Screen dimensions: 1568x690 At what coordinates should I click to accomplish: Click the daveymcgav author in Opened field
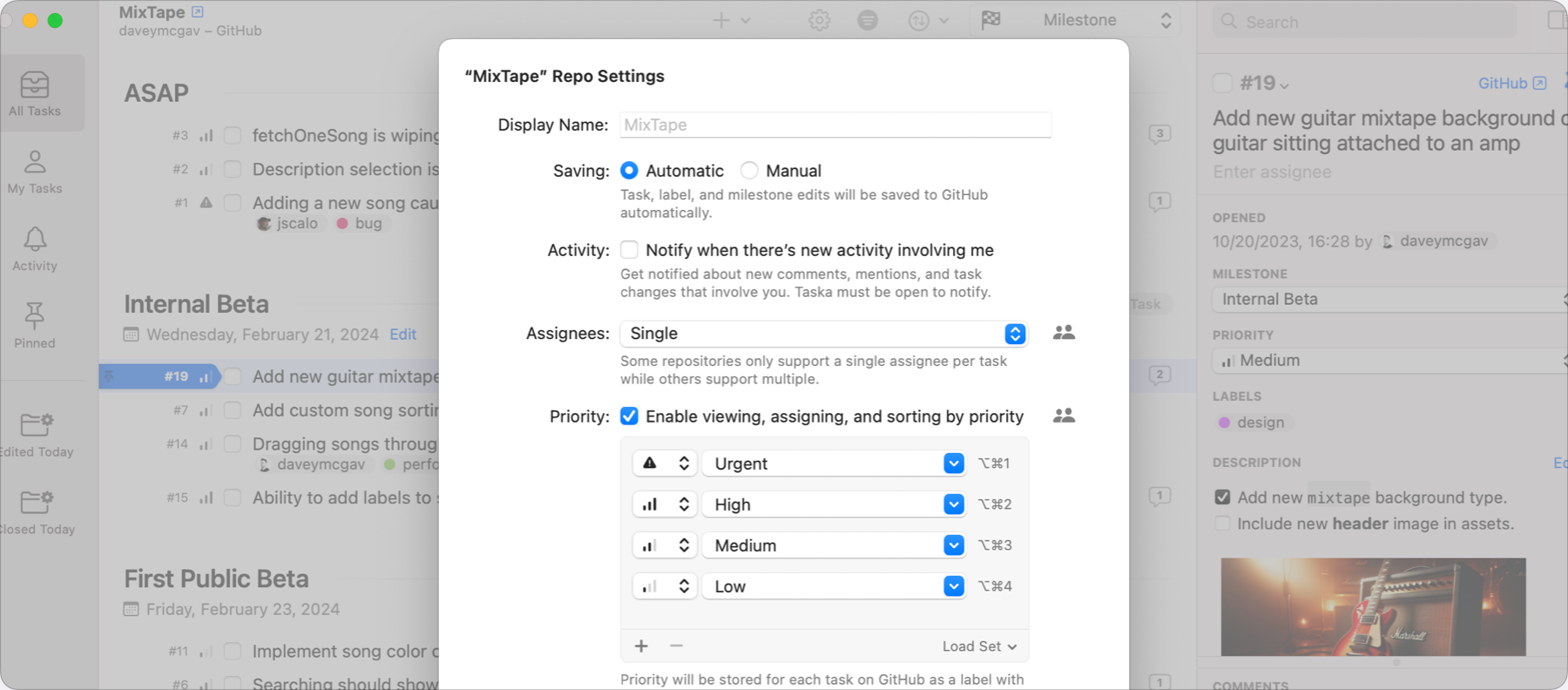pos(1436,241)
